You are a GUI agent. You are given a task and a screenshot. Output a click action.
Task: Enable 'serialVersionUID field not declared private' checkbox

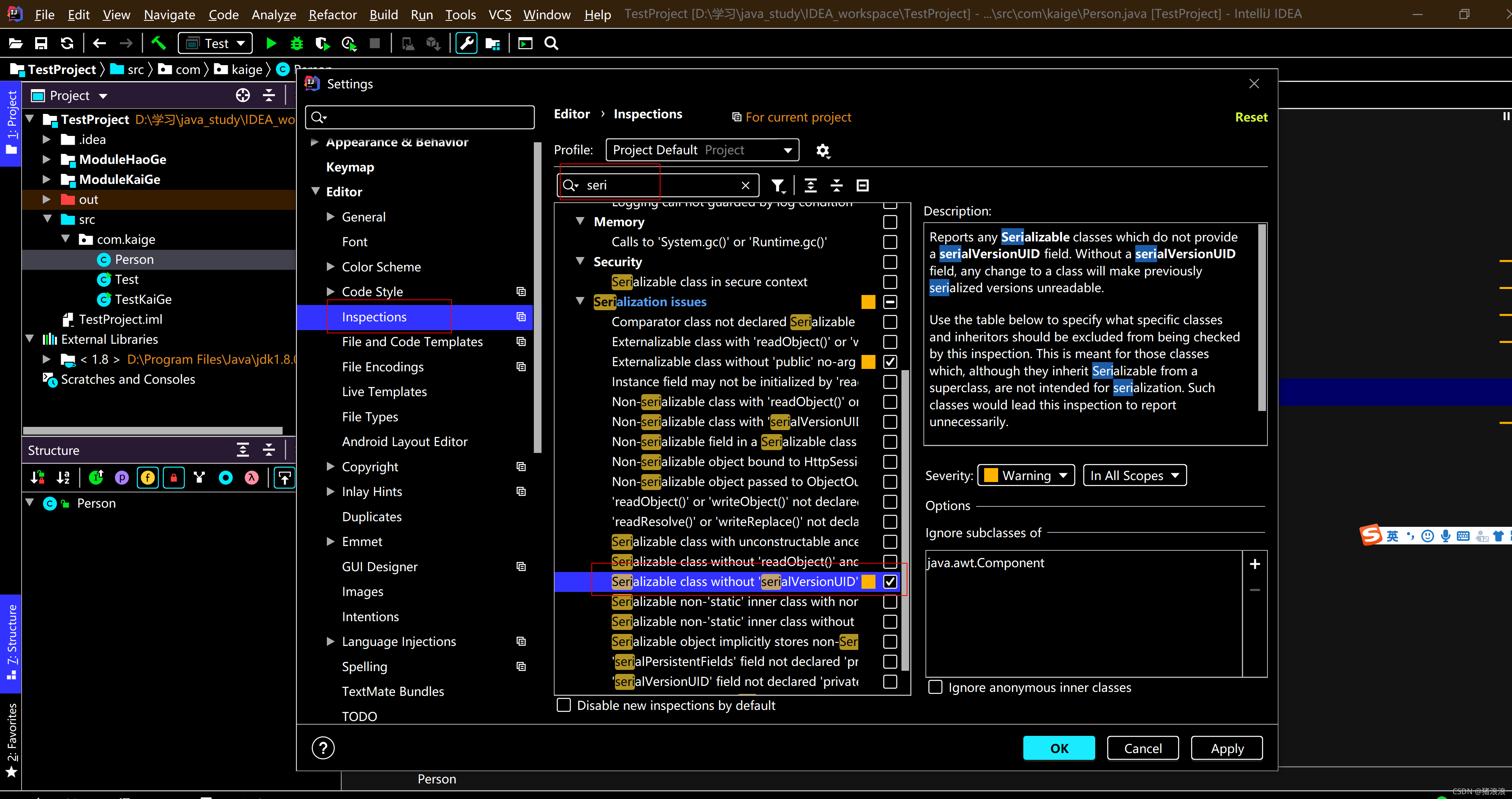[890, 681]
